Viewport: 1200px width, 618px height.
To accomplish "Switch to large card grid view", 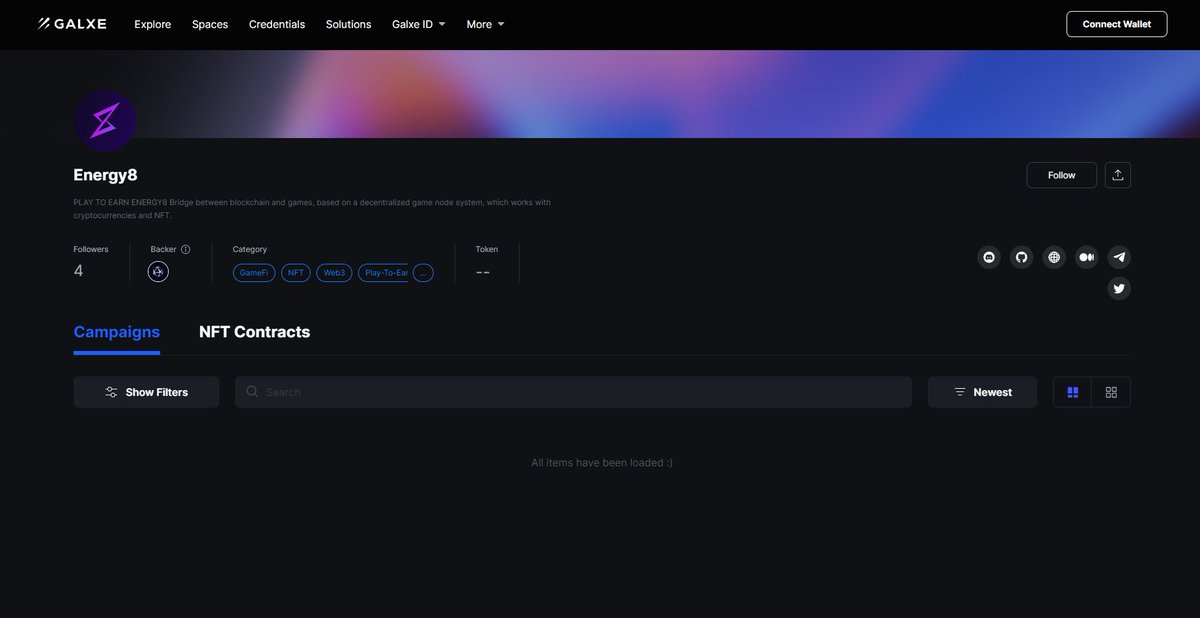I will (1073, 392).
